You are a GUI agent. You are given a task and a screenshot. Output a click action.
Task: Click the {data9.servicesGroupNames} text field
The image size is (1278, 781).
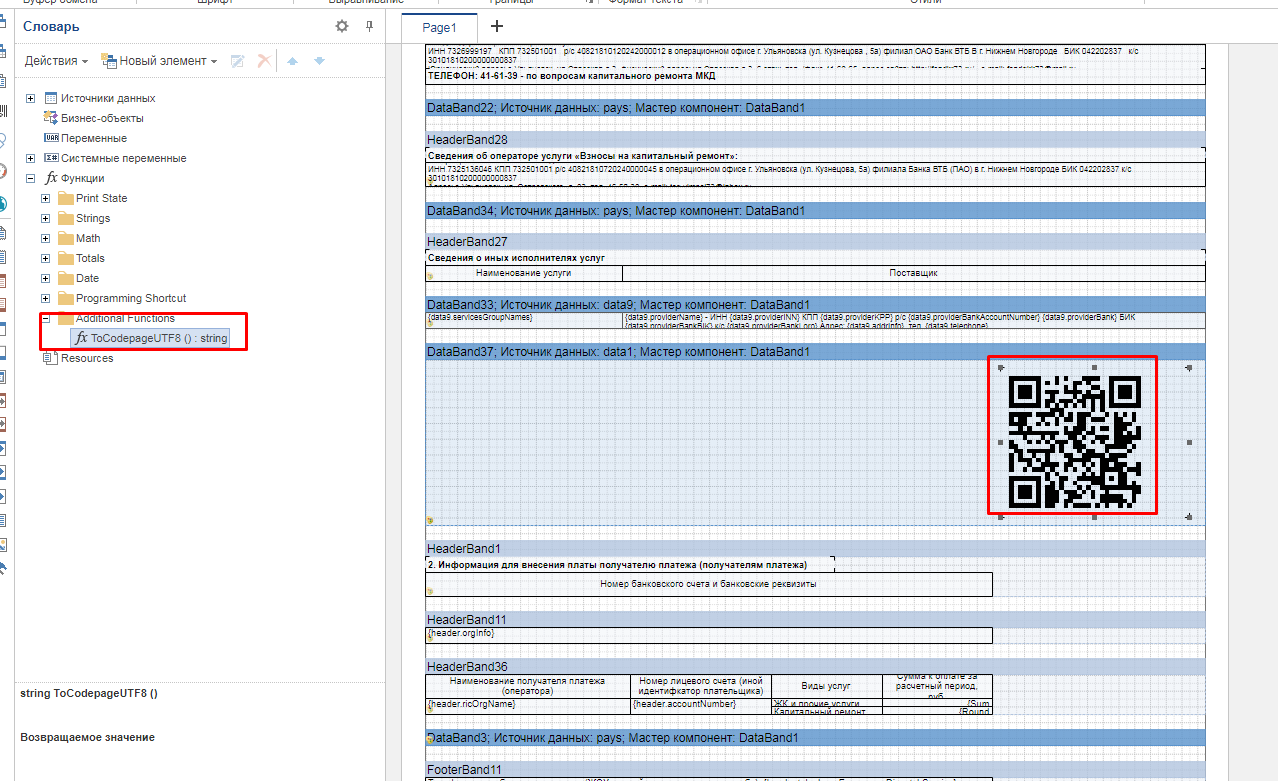[x=524, y=320]
